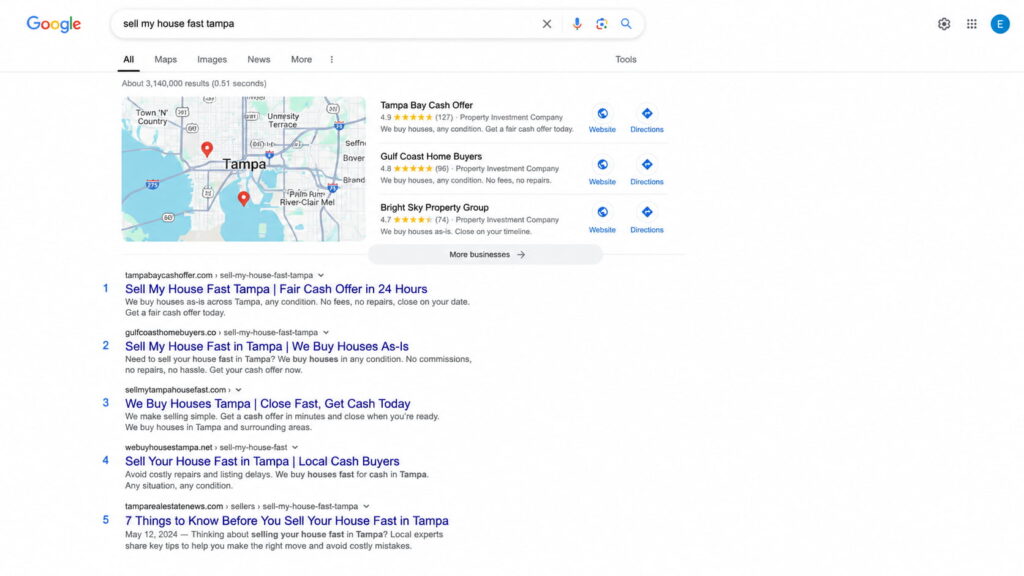Open website for Gulf Coast Home Buyers
The width and height of the screenshot is (1024, 576).
pos(602,171)
